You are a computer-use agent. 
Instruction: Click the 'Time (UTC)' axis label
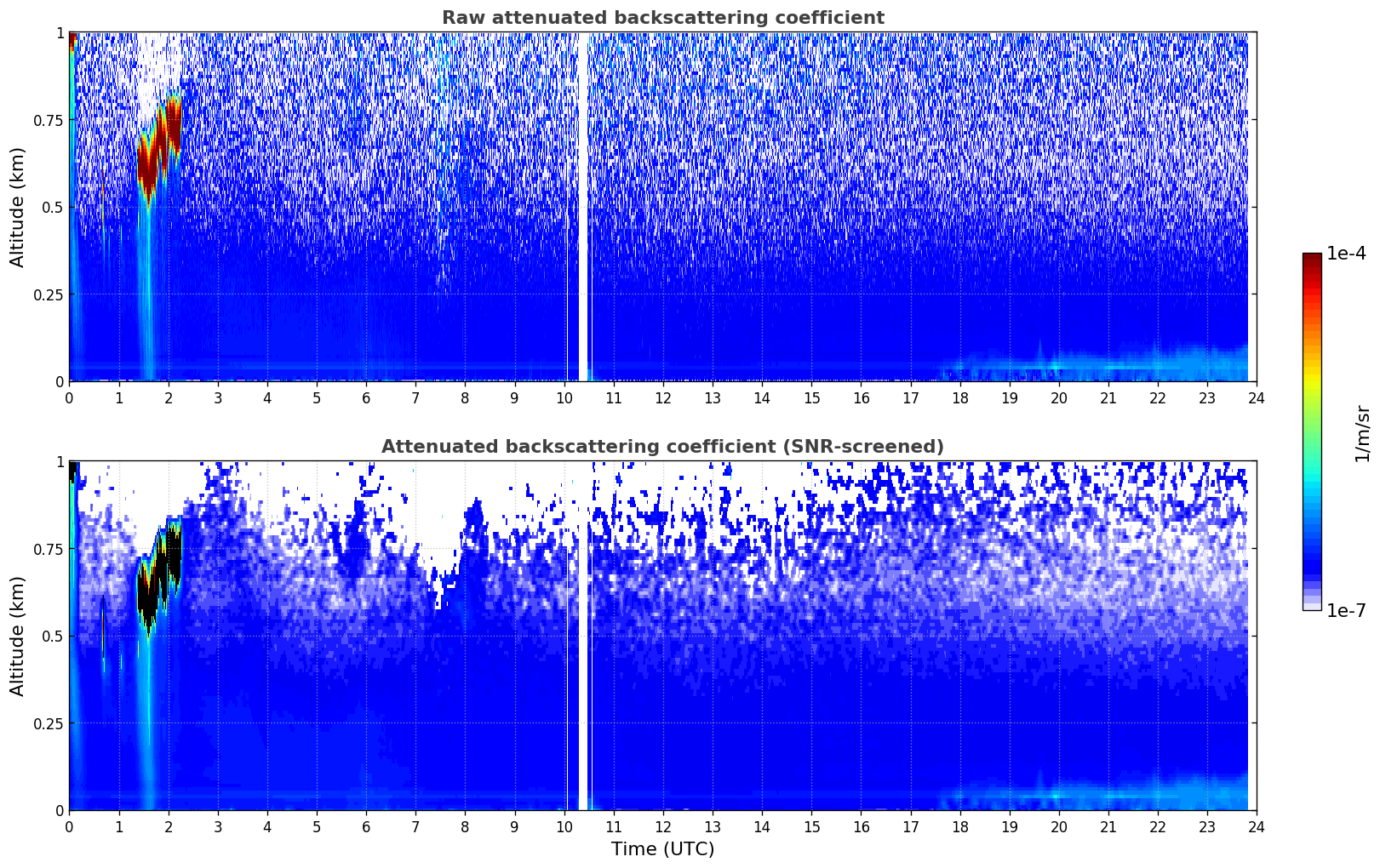click(662, 849)
